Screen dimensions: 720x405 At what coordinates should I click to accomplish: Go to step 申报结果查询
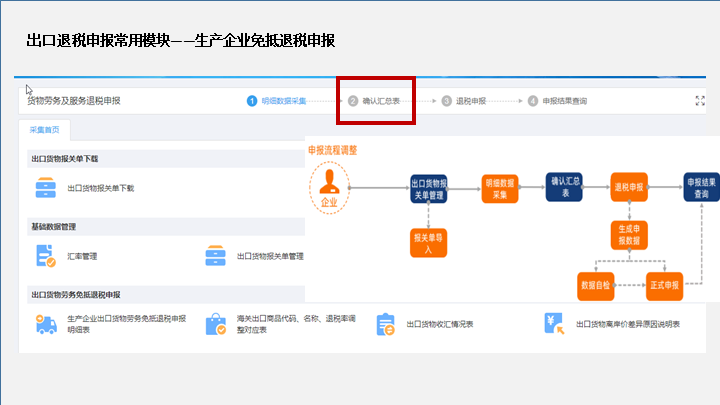click(x=565, y=101)
